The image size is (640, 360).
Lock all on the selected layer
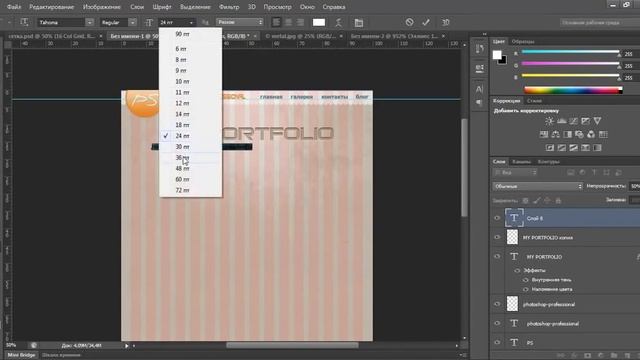point(558,200)
